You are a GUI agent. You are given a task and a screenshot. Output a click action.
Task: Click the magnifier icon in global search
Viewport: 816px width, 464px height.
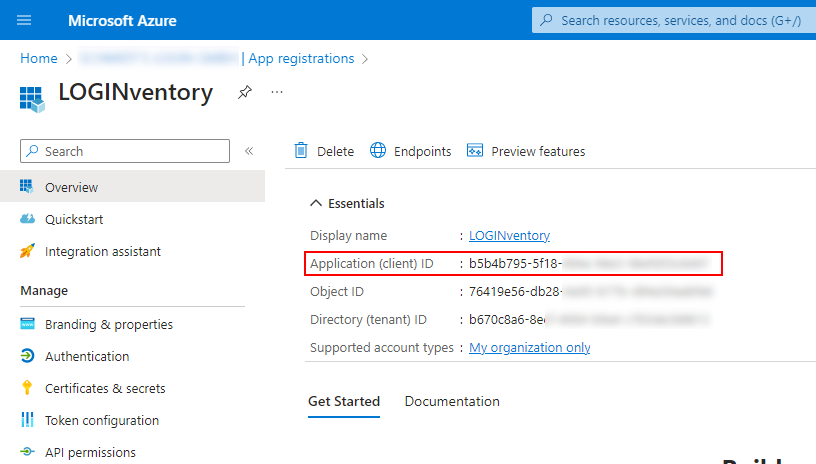tap(546, 20)
